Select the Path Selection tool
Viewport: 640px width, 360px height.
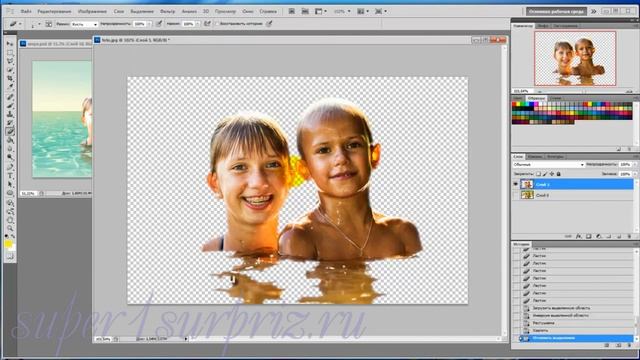[x=10, y=184]
